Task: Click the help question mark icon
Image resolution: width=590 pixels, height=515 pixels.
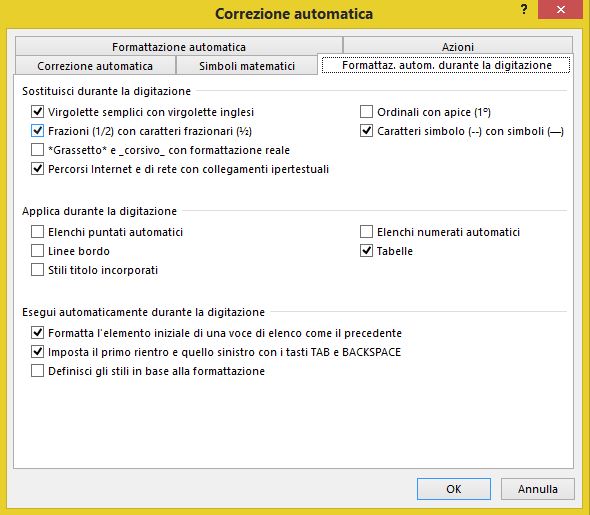Action: (524, 9)
